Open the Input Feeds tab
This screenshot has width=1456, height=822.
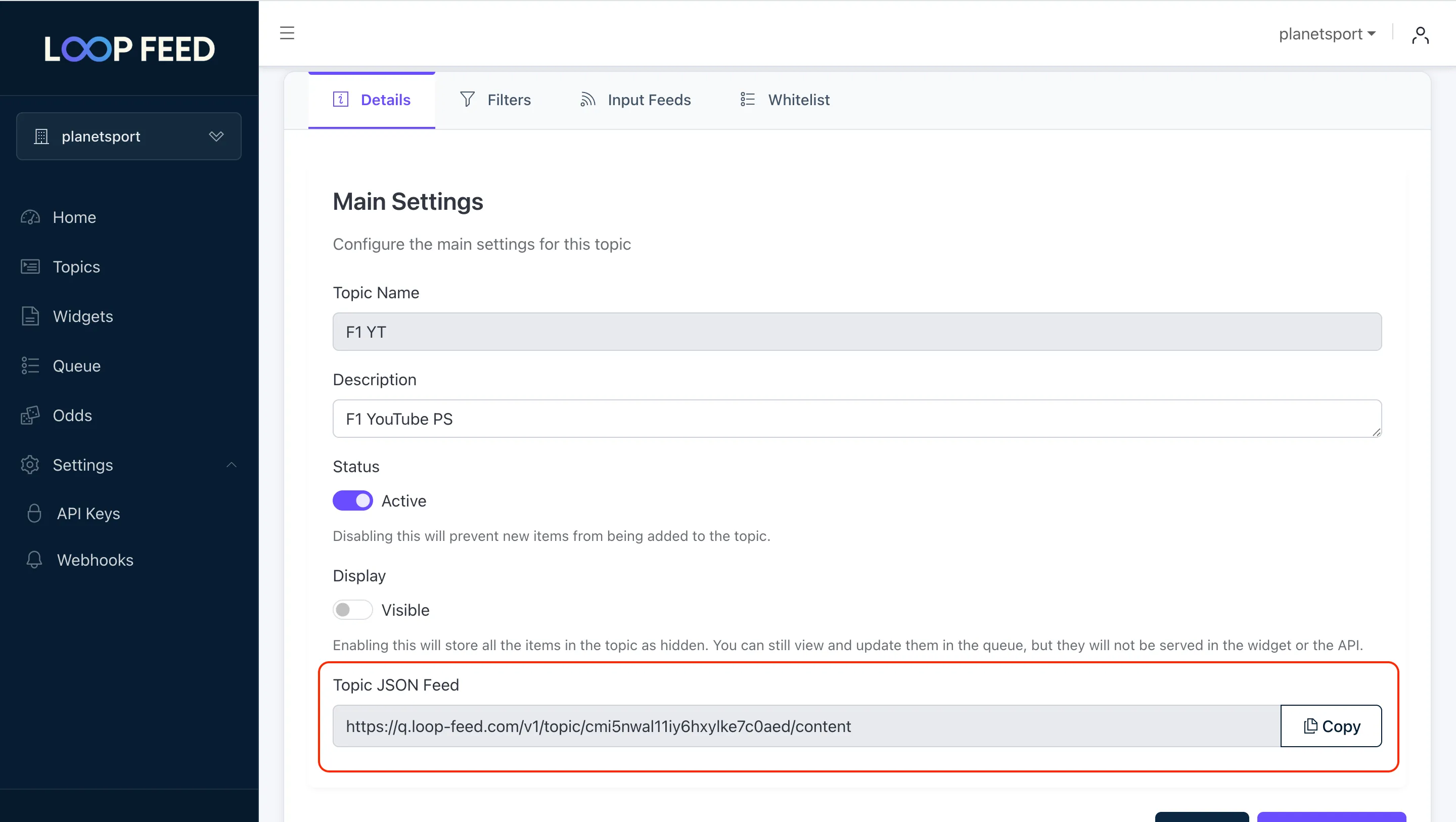coord(635,100)
